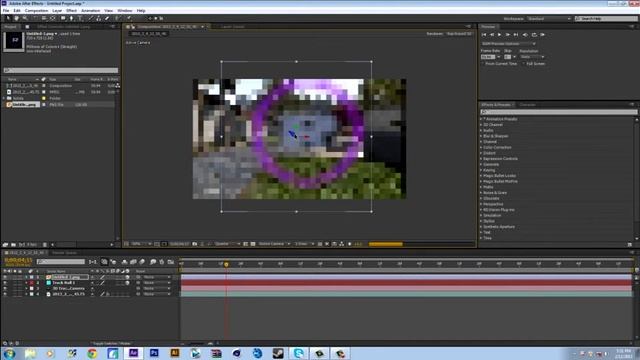Step to previous frame in Preview panel
Viewport: 640px width, 360px height.
pyautogui.click(x=492, y=35)
